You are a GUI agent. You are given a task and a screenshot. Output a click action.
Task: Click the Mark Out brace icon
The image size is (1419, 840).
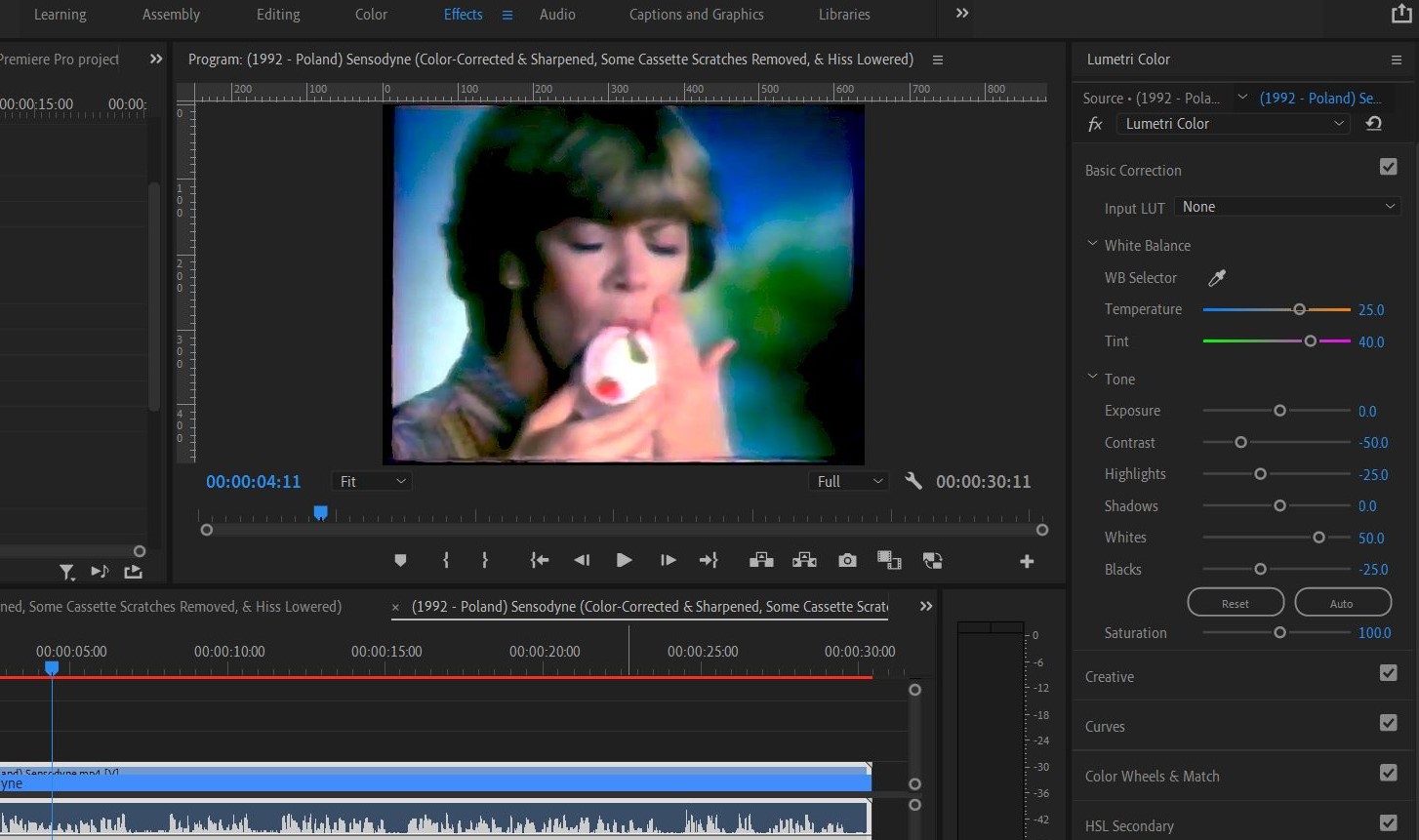click(x=485, y=560)
